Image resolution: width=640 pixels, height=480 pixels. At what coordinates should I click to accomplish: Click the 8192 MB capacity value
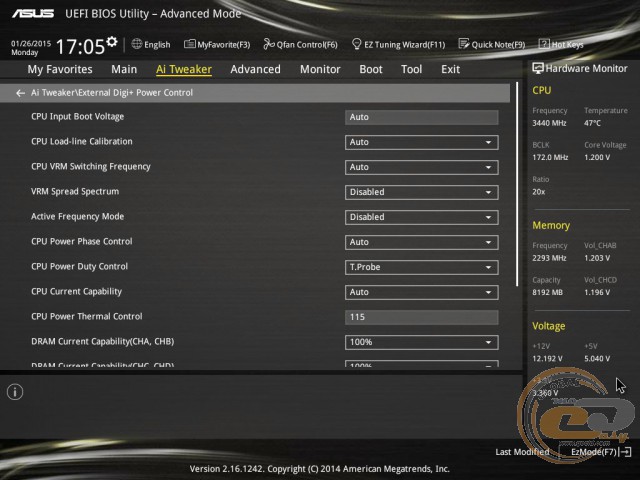point(547,292)
